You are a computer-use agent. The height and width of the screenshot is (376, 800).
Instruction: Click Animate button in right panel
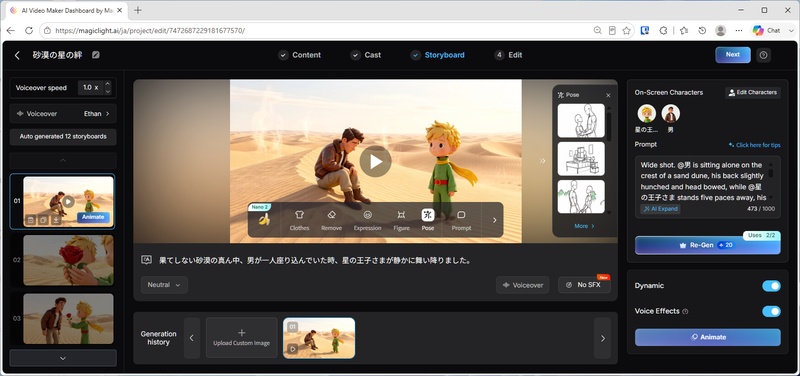pos(708,337)
